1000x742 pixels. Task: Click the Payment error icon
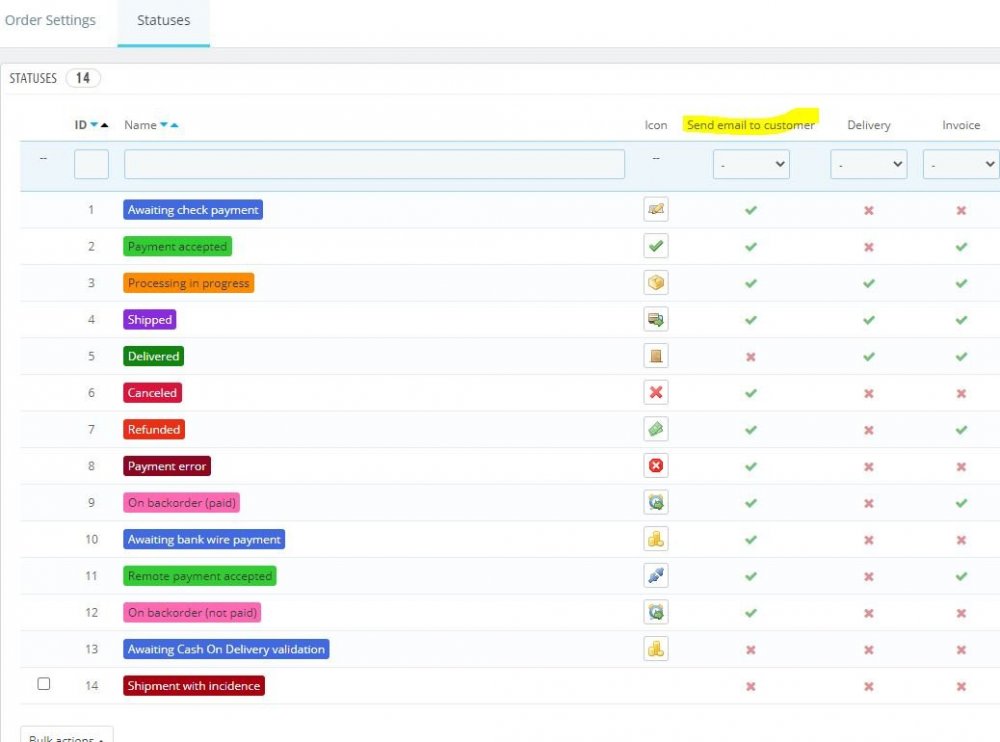[655, 466]
